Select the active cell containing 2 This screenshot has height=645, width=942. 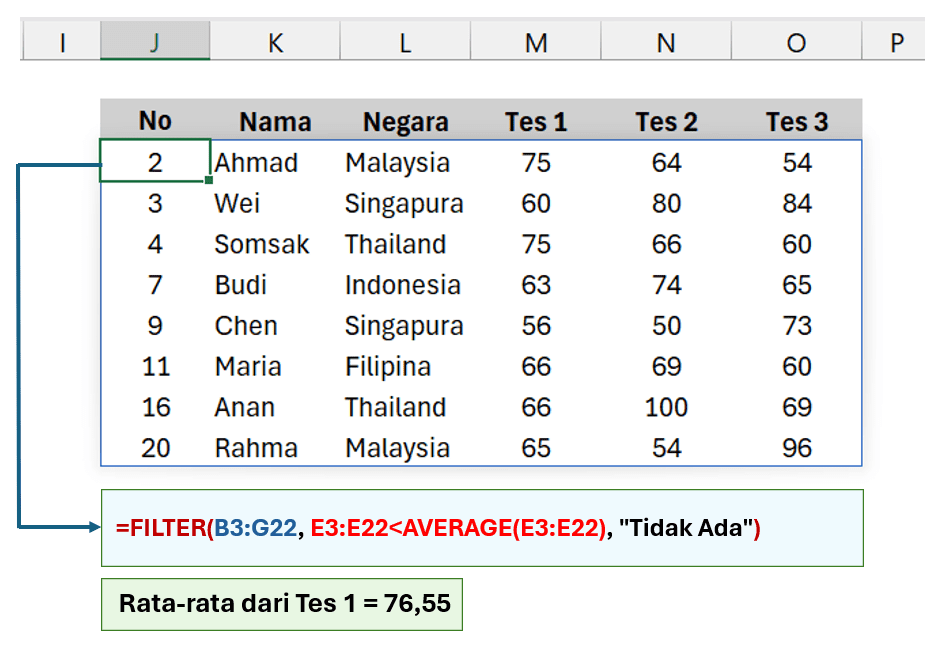click(155, 161)
